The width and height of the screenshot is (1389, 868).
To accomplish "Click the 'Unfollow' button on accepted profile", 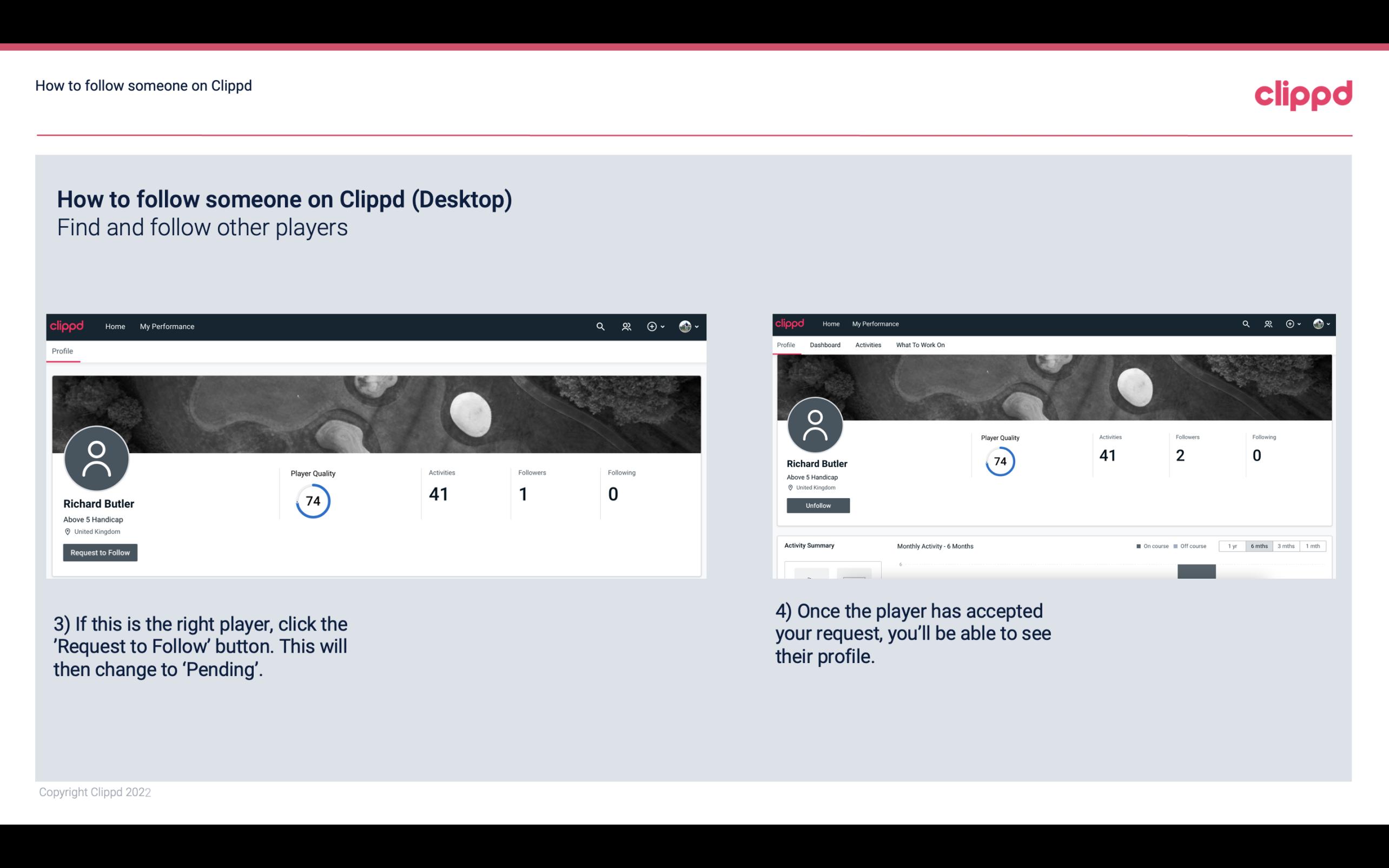I will tap(818, 505).
